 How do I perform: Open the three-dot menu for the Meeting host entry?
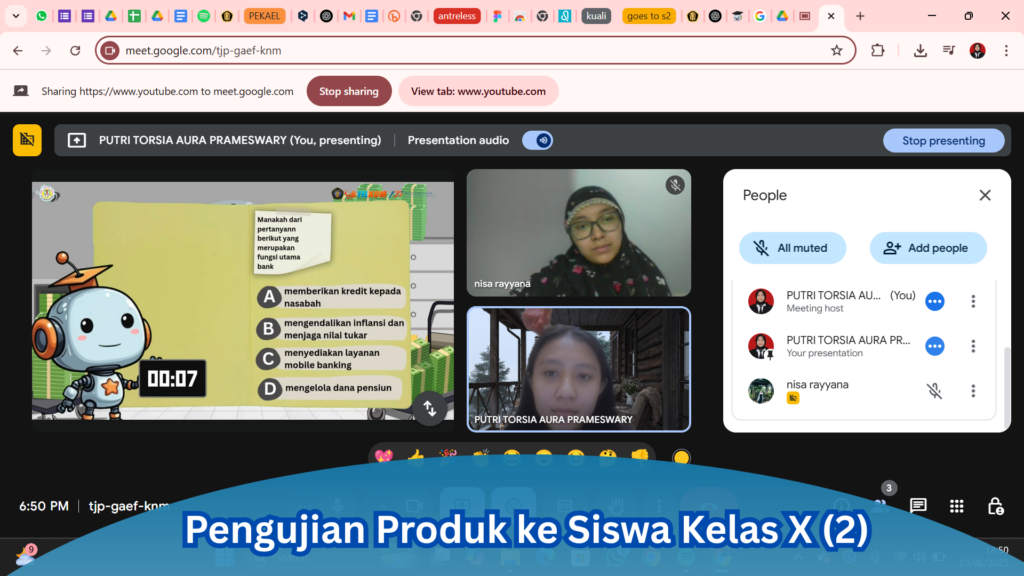point(973,301)
